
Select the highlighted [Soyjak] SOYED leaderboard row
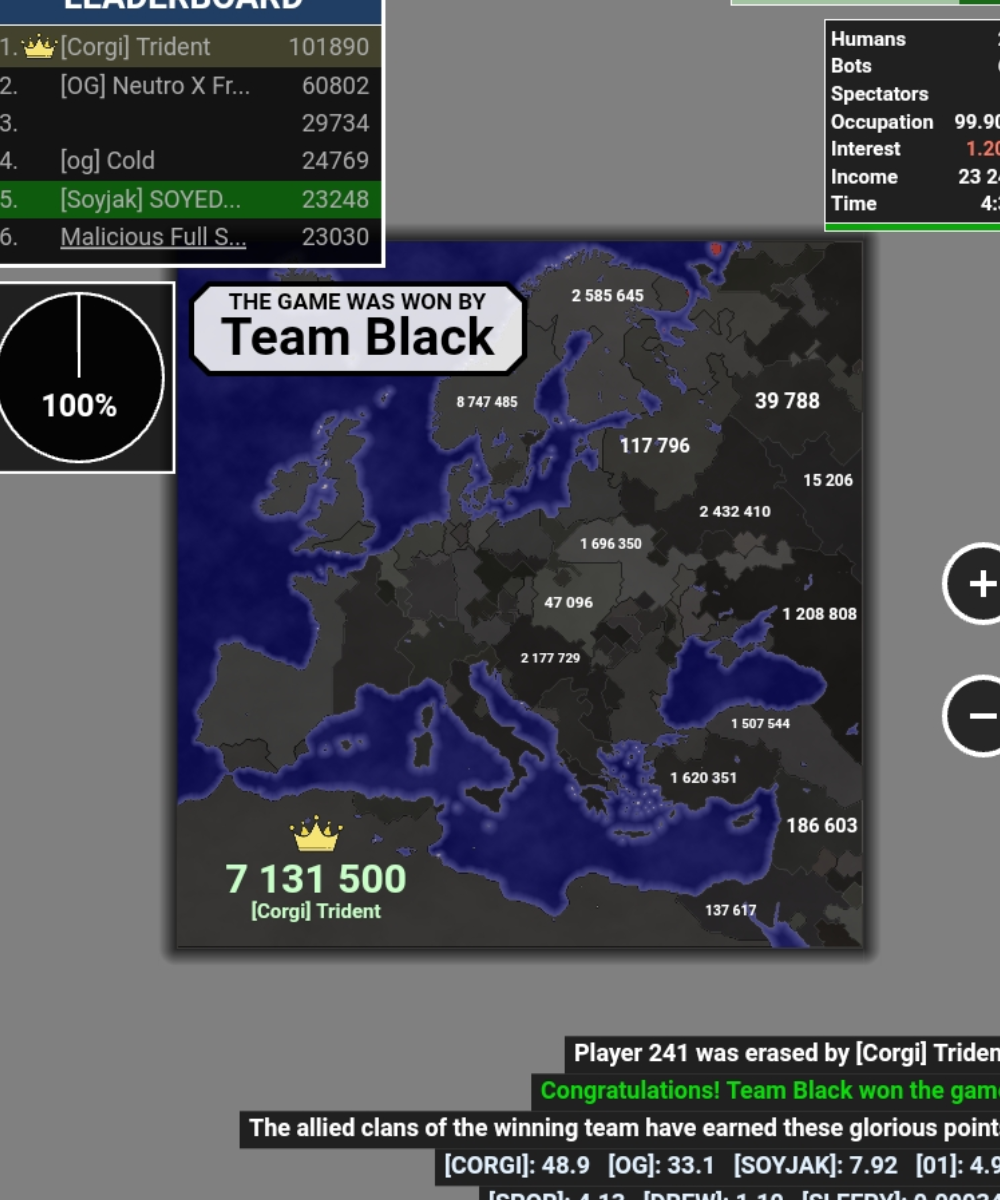(190, 199)
